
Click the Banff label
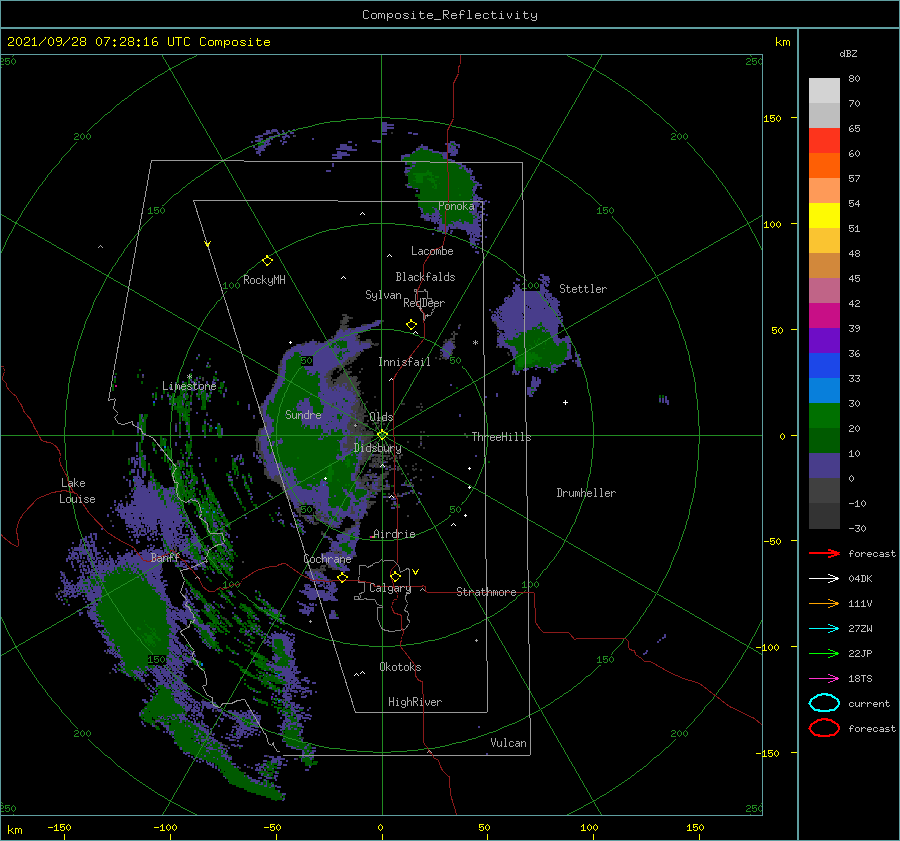(x=165, y=557)
